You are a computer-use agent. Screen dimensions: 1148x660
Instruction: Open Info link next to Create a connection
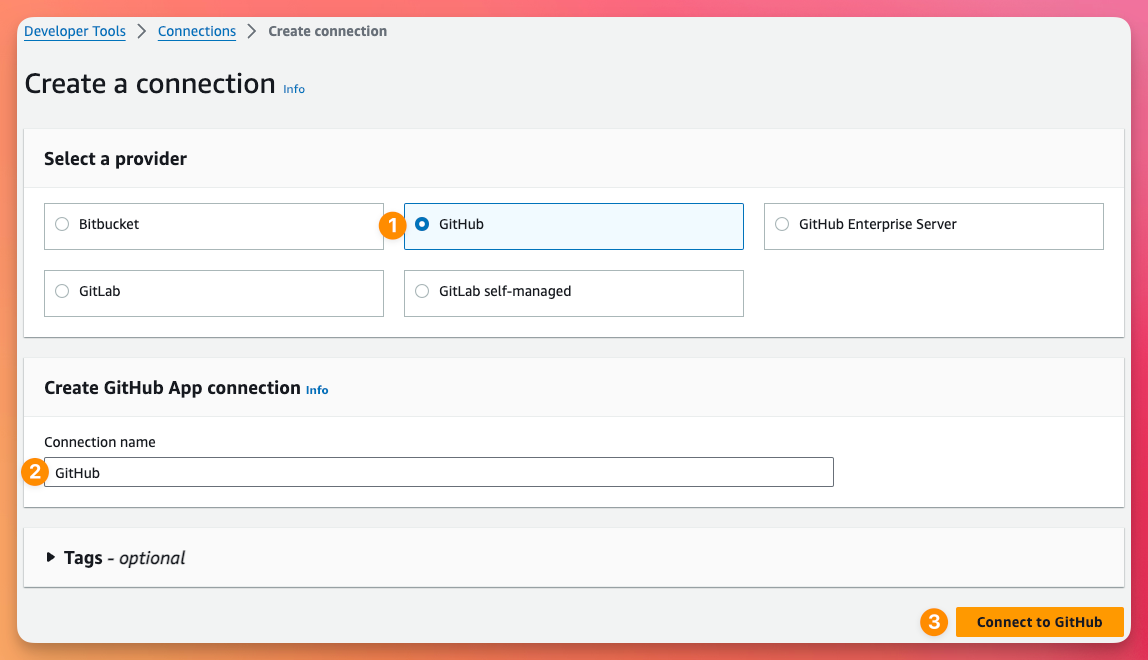click(294, 89)
